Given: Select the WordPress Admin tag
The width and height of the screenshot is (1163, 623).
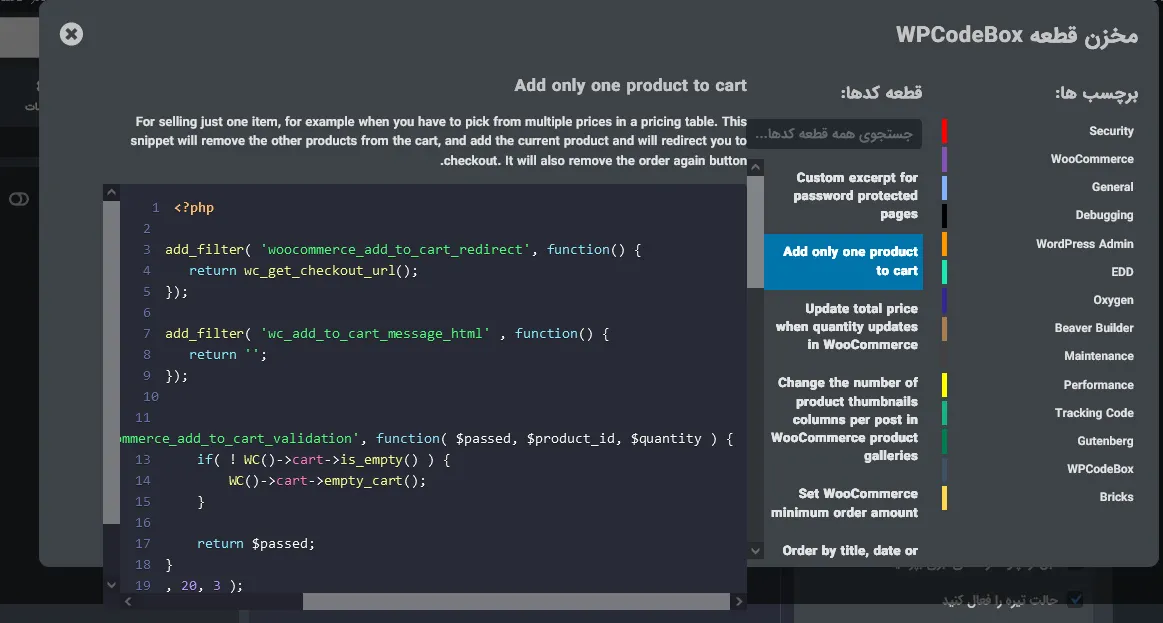Looking at the screenshot, I should point(1084,244).
